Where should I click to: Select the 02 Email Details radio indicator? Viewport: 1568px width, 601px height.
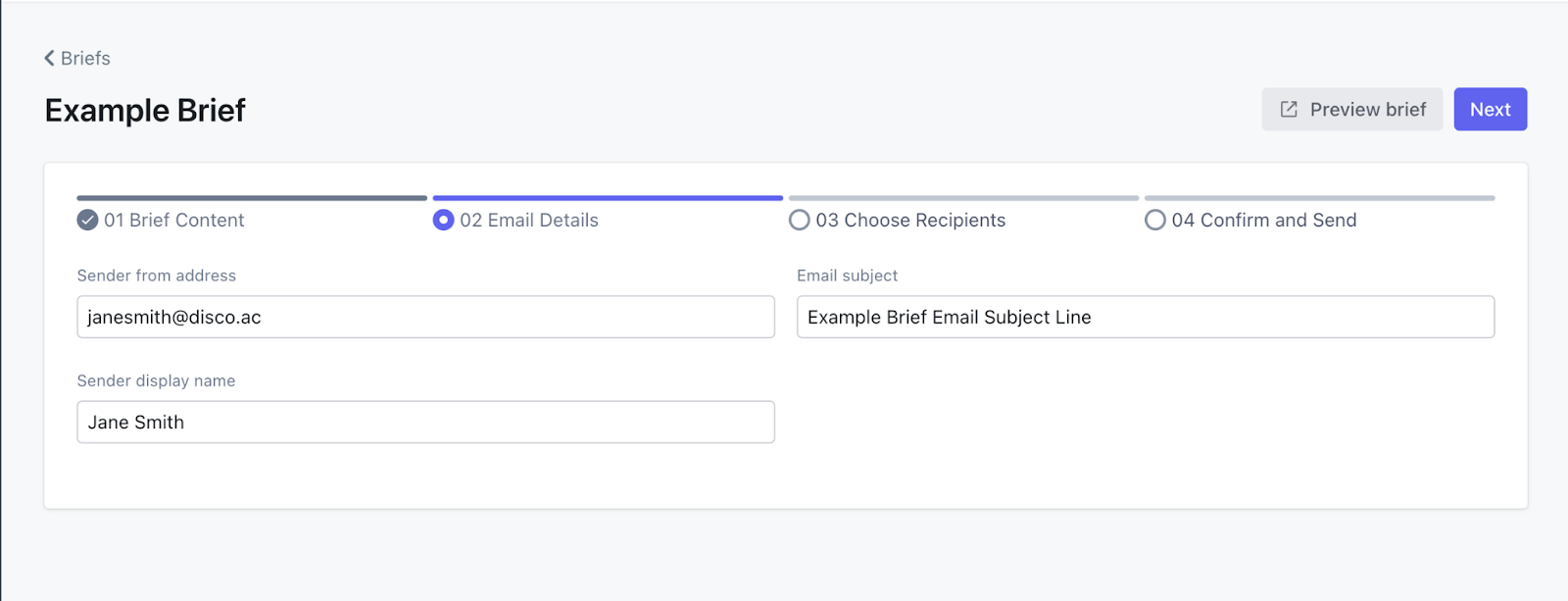(x=443, y=220)
